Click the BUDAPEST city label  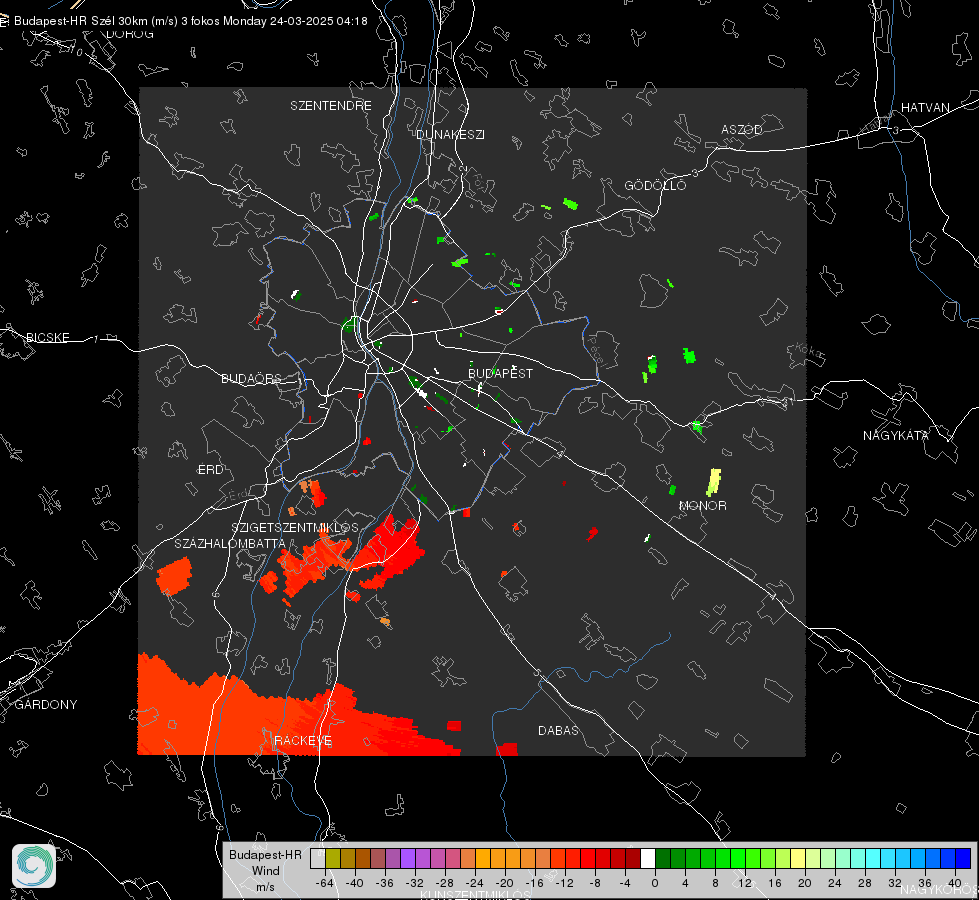click(x=500, y=373)
